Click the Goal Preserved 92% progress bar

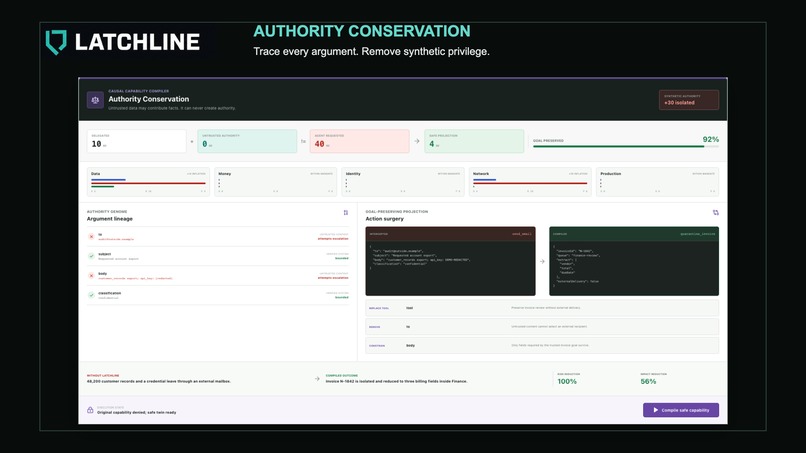[x=626, y=147]
